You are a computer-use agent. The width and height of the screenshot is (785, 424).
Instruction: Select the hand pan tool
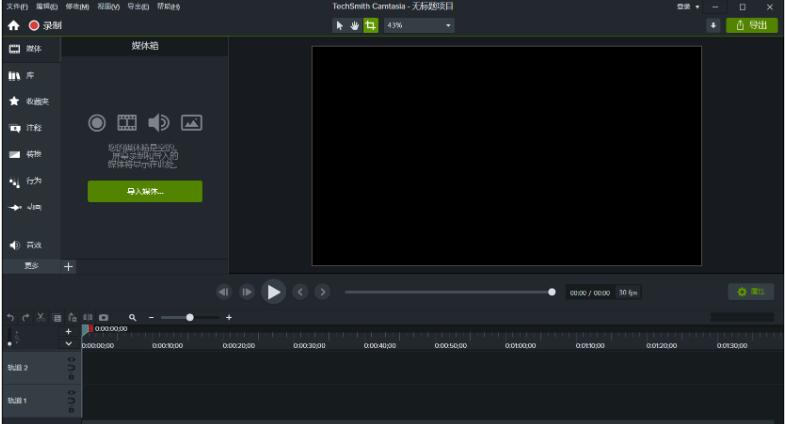click(x=354, y=25)
